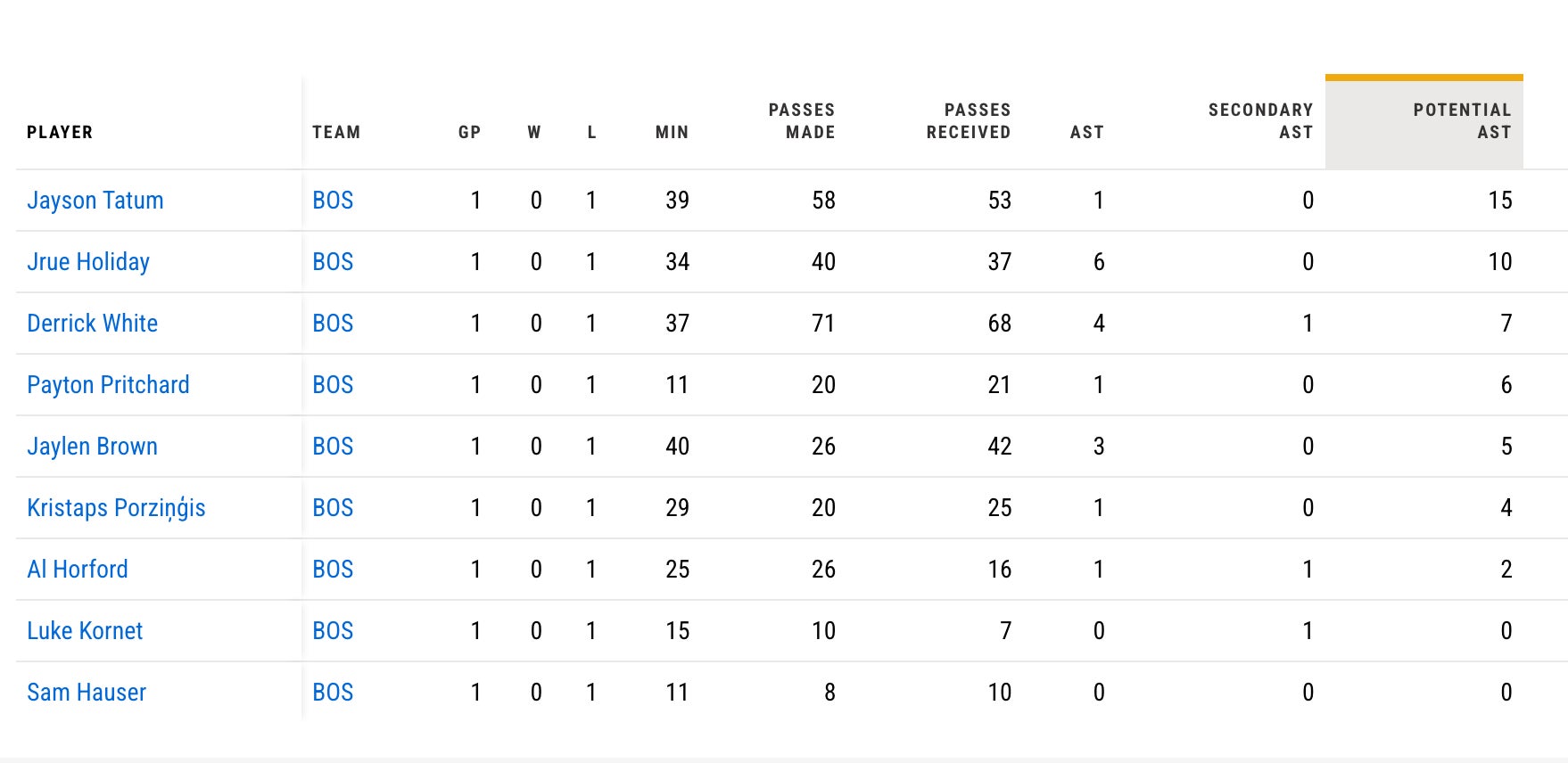Click the Derrick White player name

92,324
